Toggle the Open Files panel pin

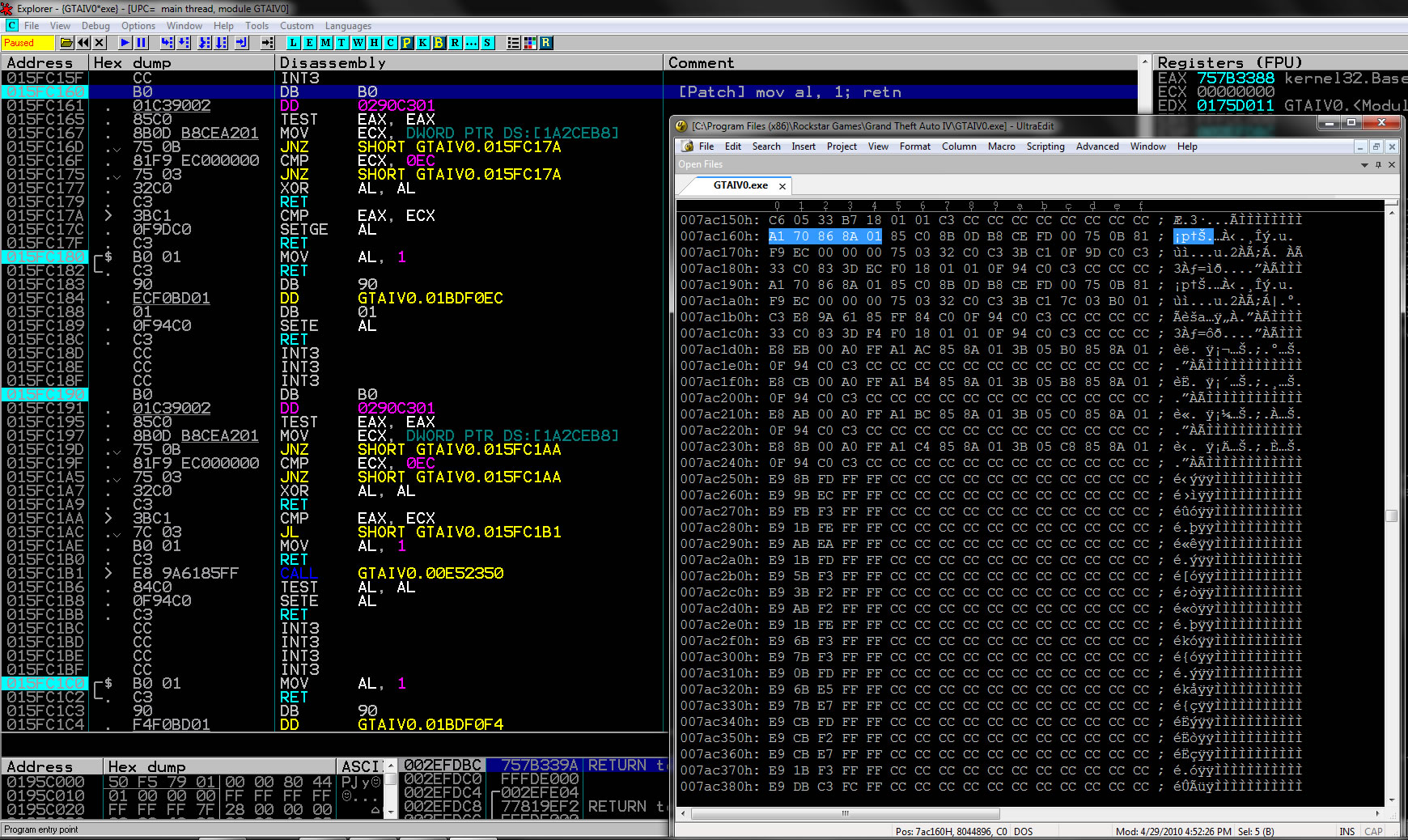pyautogui.click(x=1378, y=165)
